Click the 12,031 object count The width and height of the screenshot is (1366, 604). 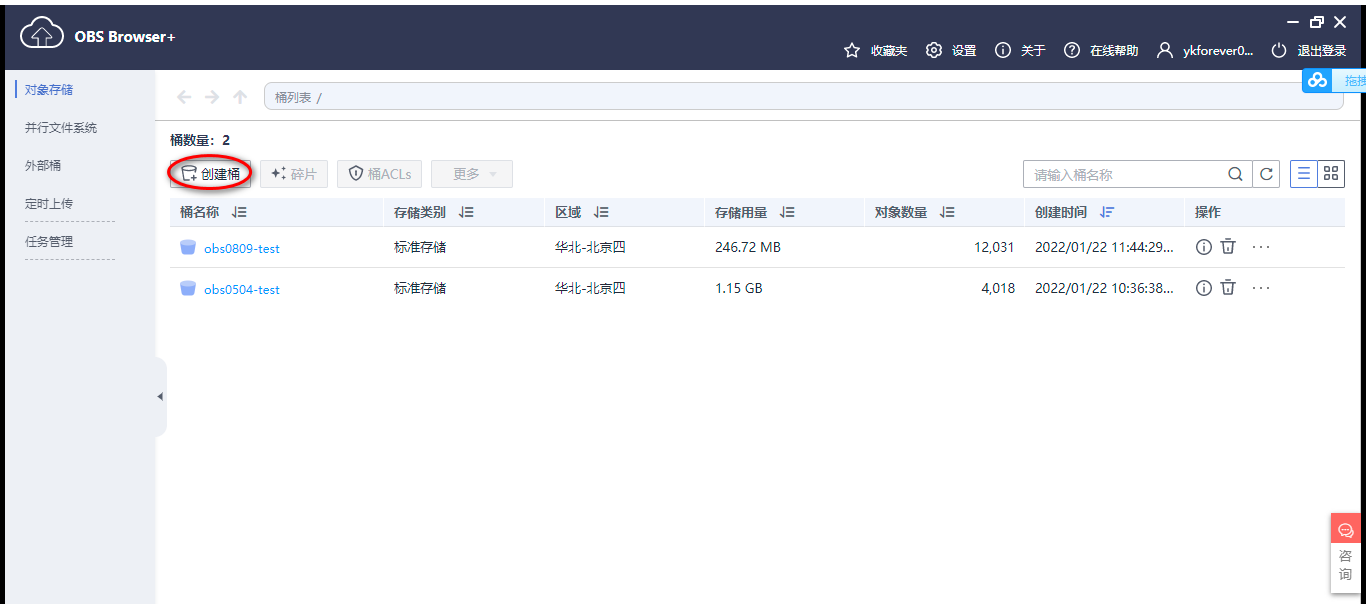994,247
